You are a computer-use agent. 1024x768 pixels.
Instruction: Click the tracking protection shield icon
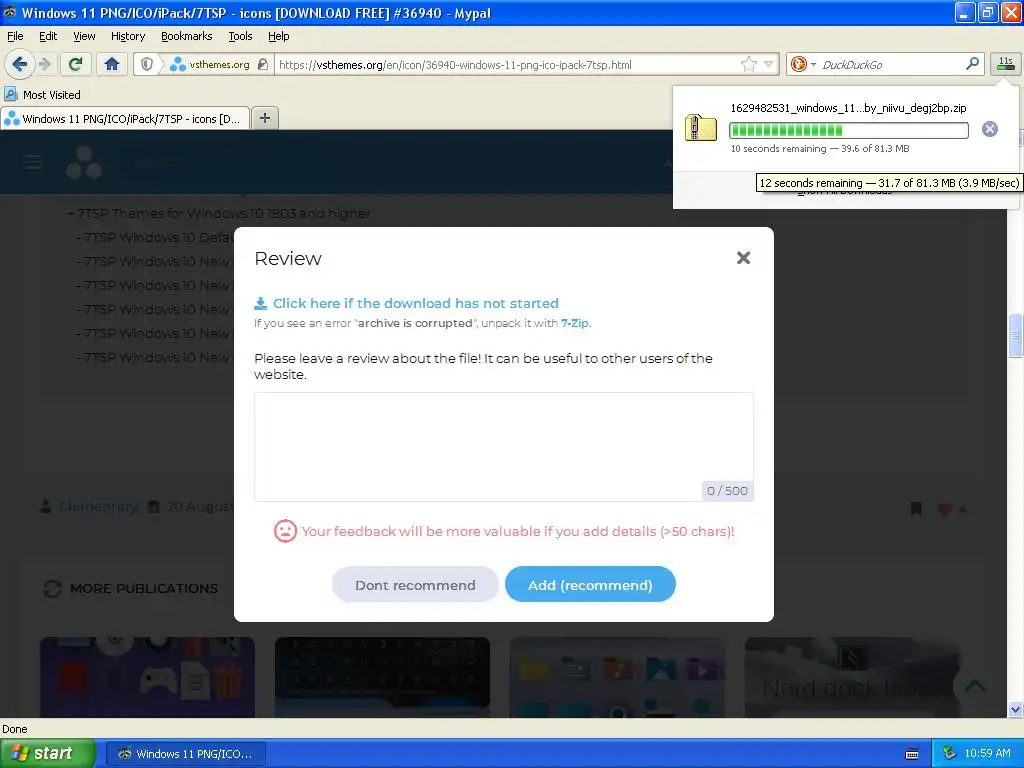pos(147,64)
